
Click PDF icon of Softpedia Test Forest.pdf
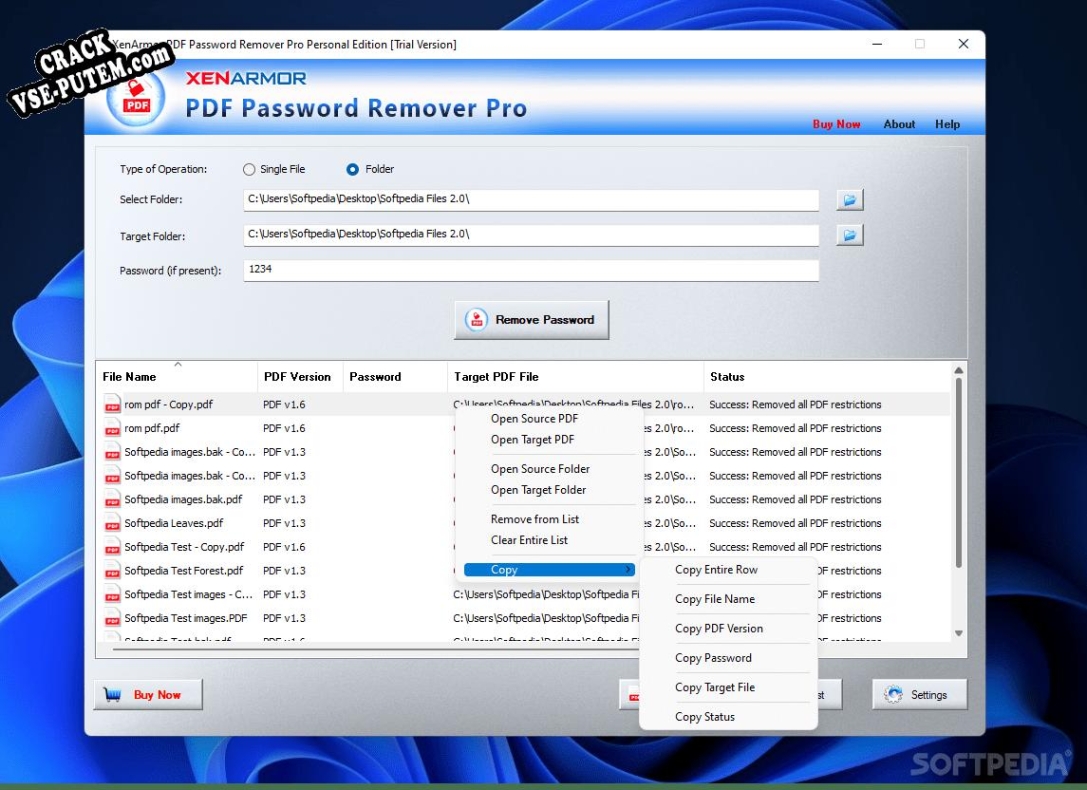[x=112, y=572]
